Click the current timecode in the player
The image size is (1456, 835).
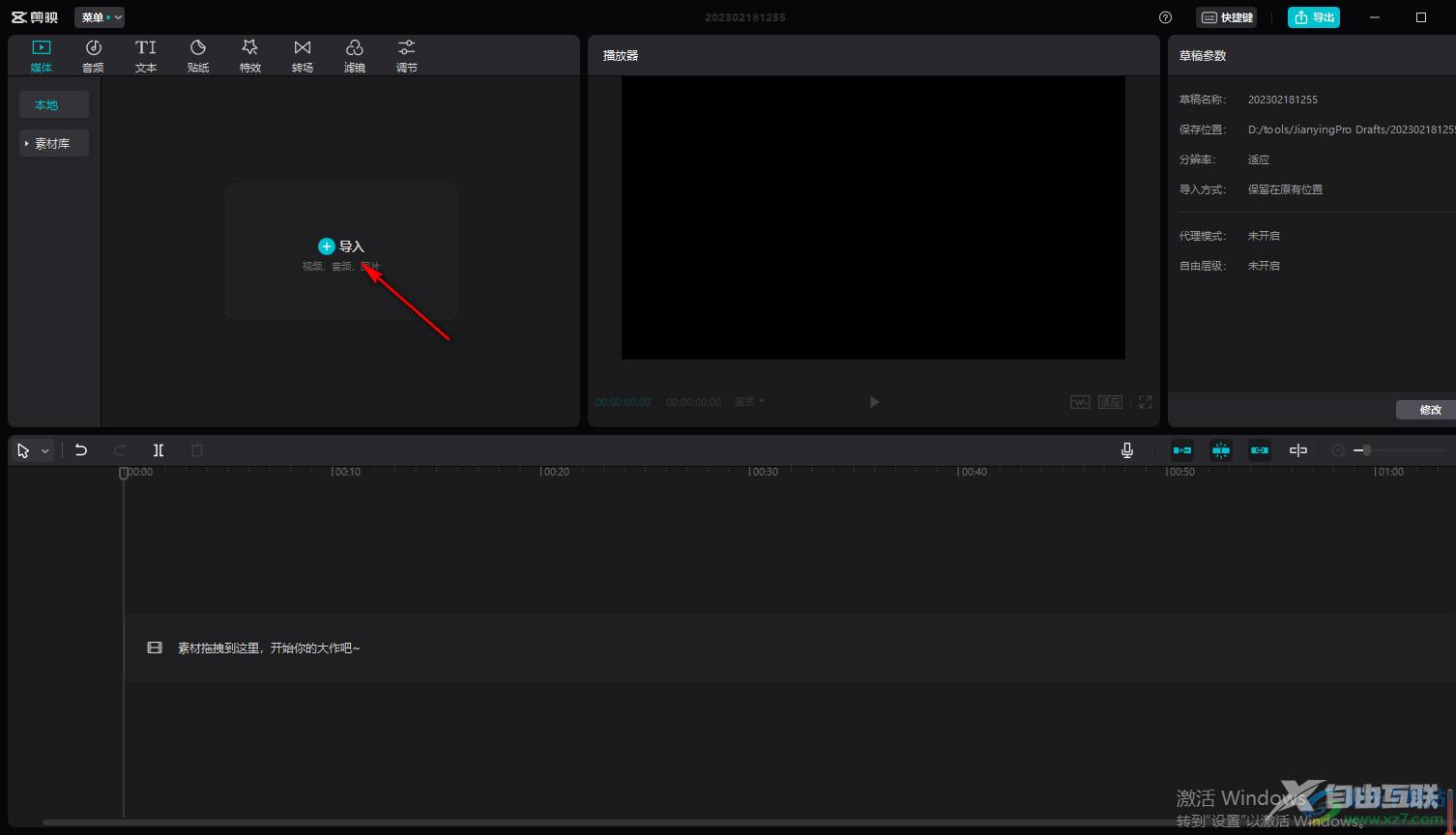624,402
